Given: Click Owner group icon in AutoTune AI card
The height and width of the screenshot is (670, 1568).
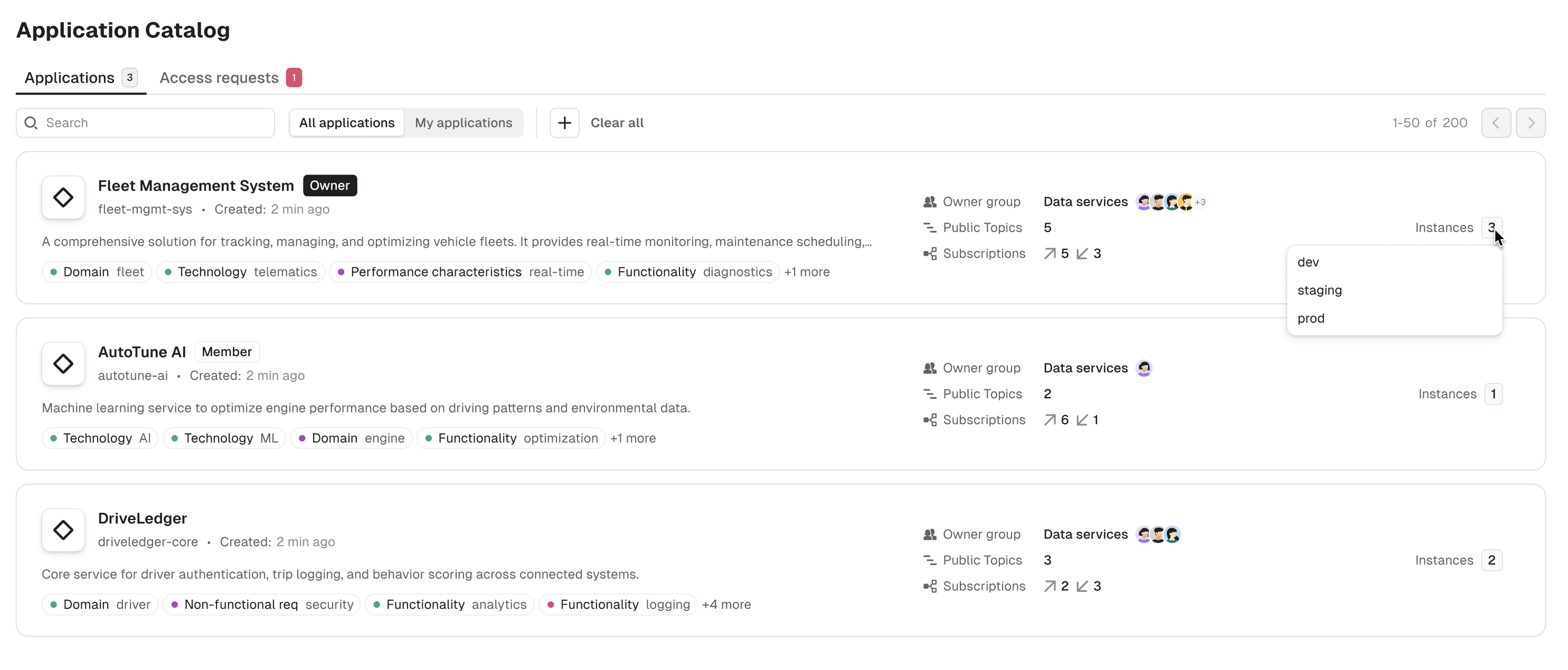Looking at the screenshot, I should [x=930, y=368].
